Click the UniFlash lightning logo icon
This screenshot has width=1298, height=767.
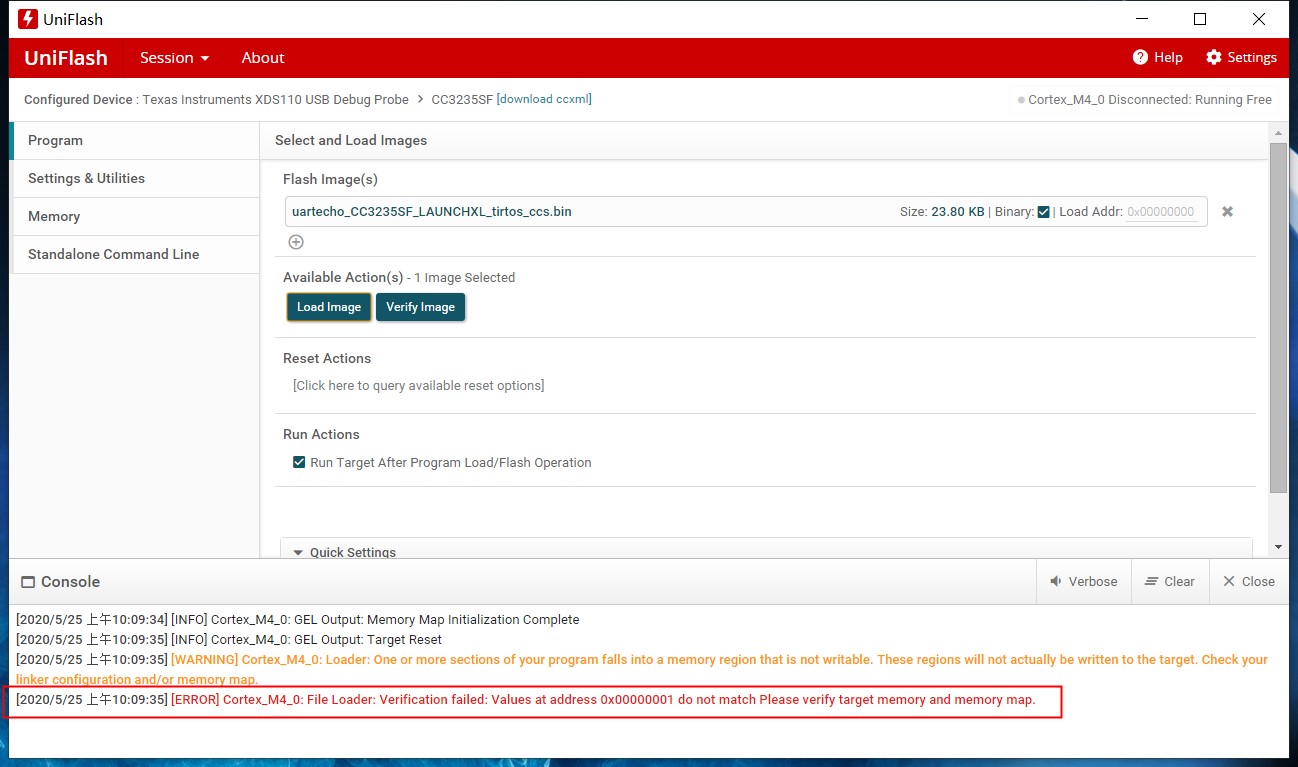pyautogui.click(x=28, y=19)
